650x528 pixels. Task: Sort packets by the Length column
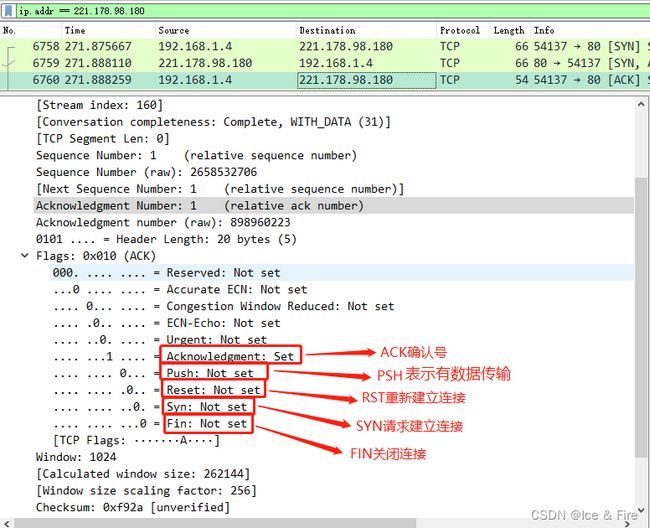[509, 30]
